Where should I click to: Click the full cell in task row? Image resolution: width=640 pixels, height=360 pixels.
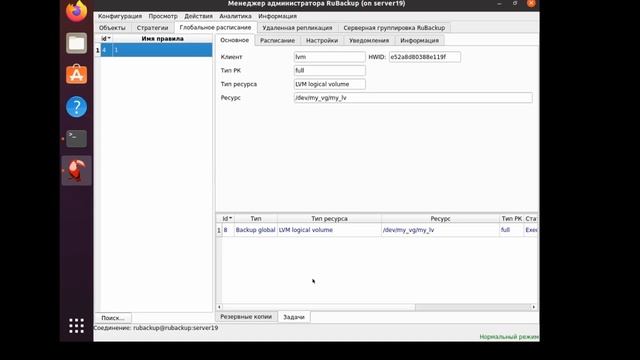coord(512,230)
